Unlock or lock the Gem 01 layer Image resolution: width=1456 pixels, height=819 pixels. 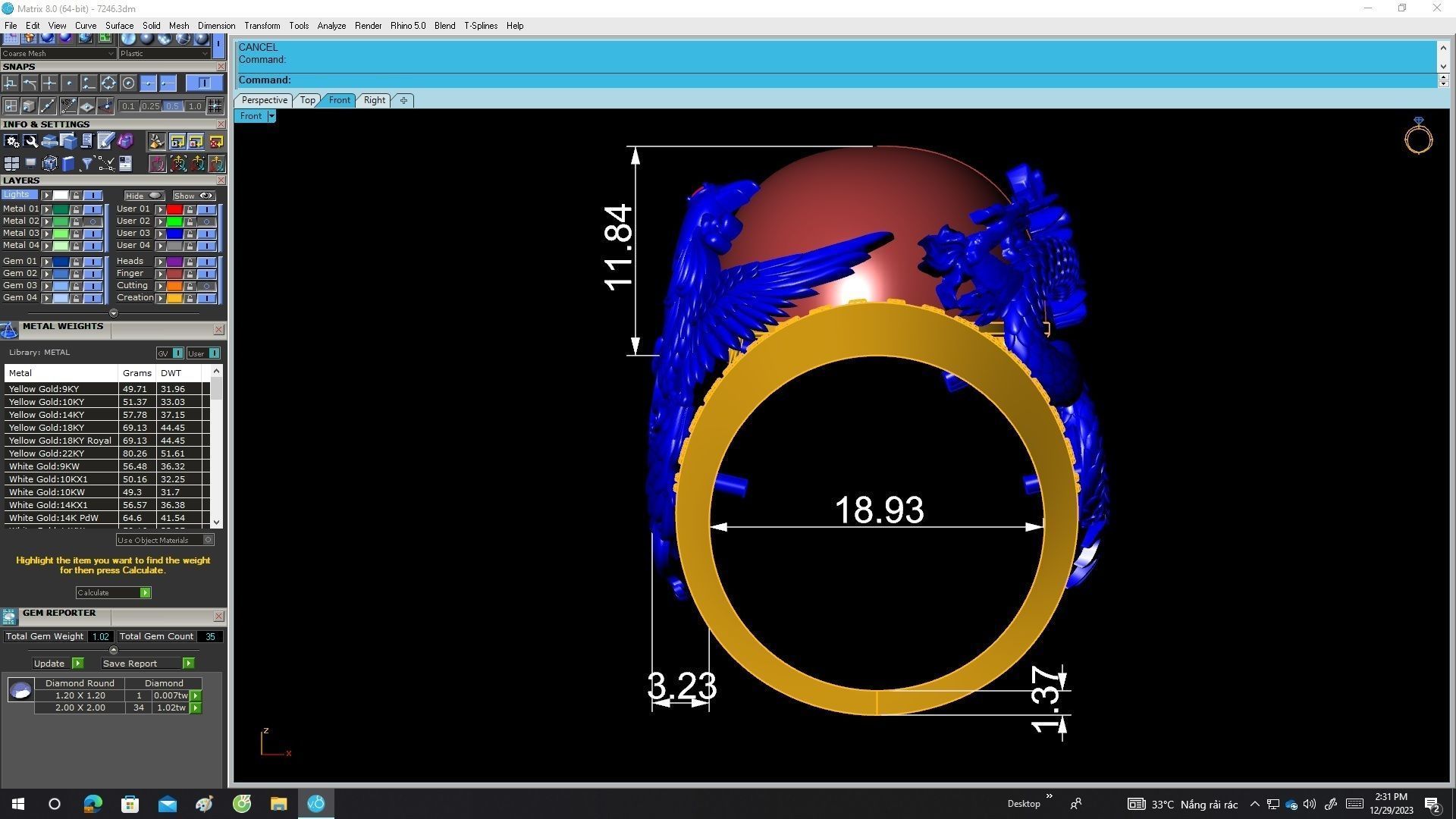(x=76, y=262)
